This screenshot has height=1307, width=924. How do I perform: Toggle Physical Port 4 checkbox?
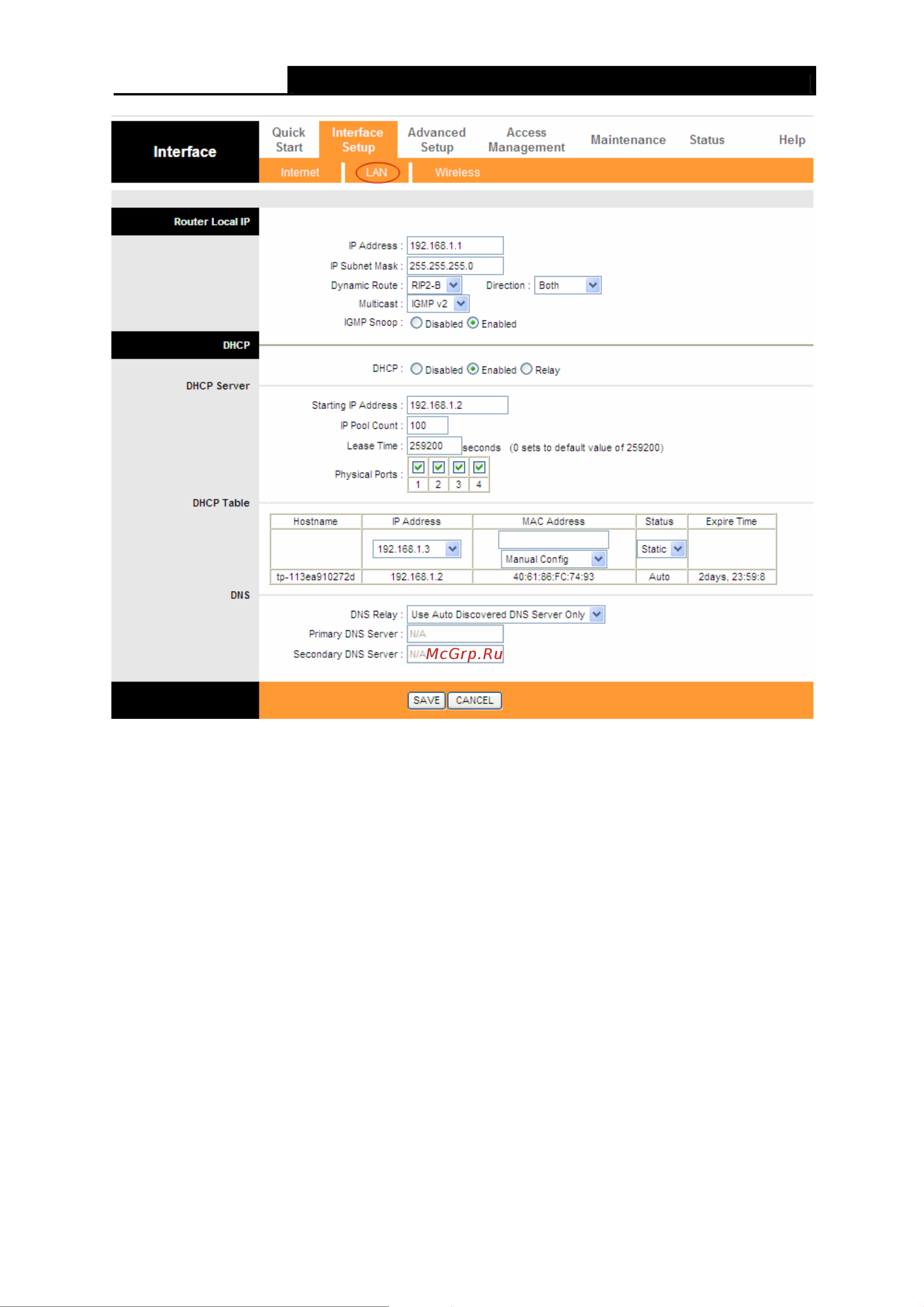click(x=479, y=467)
